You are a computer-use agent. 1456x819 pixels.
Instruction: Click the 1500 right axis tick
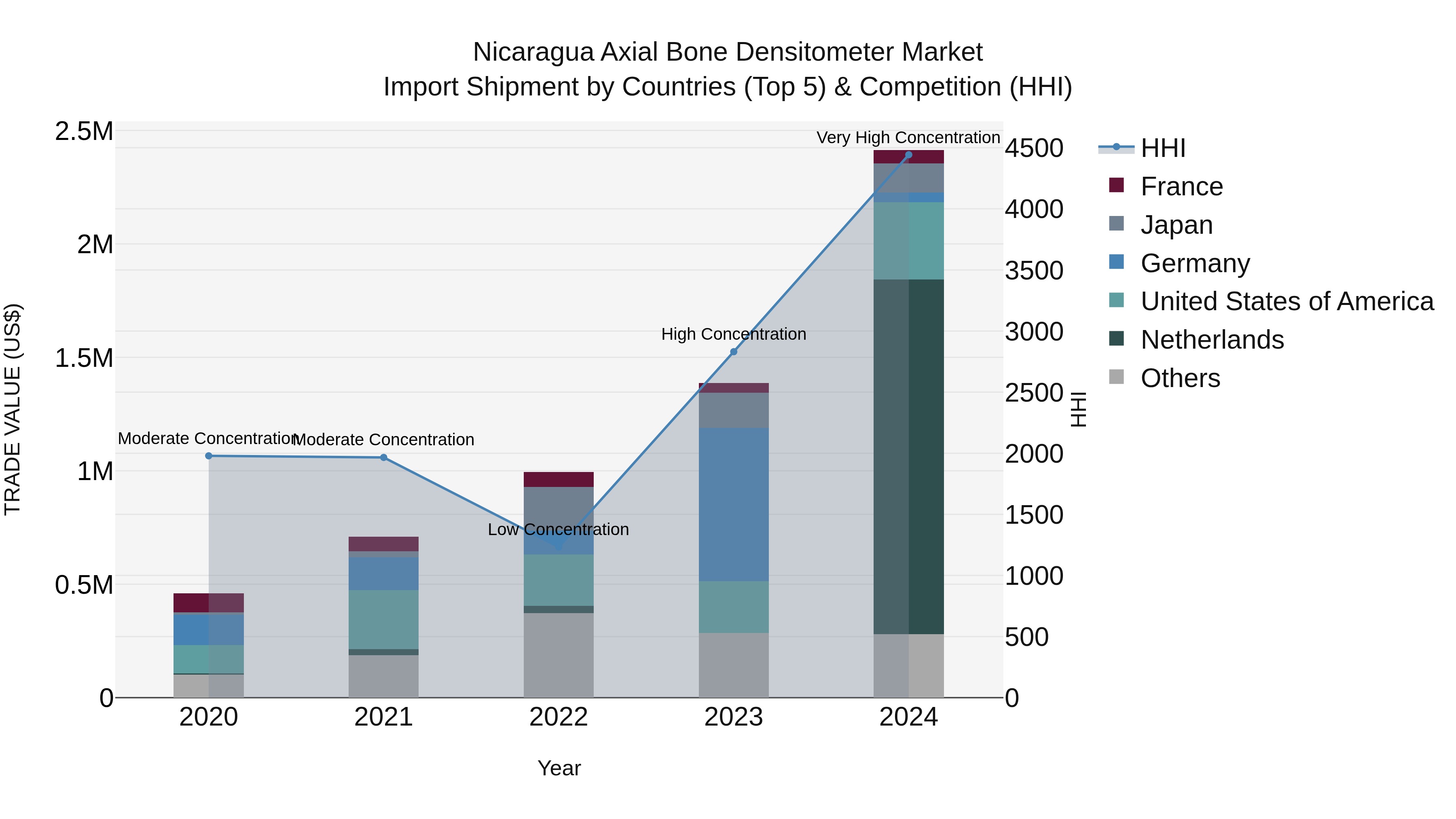(1034, 514)
